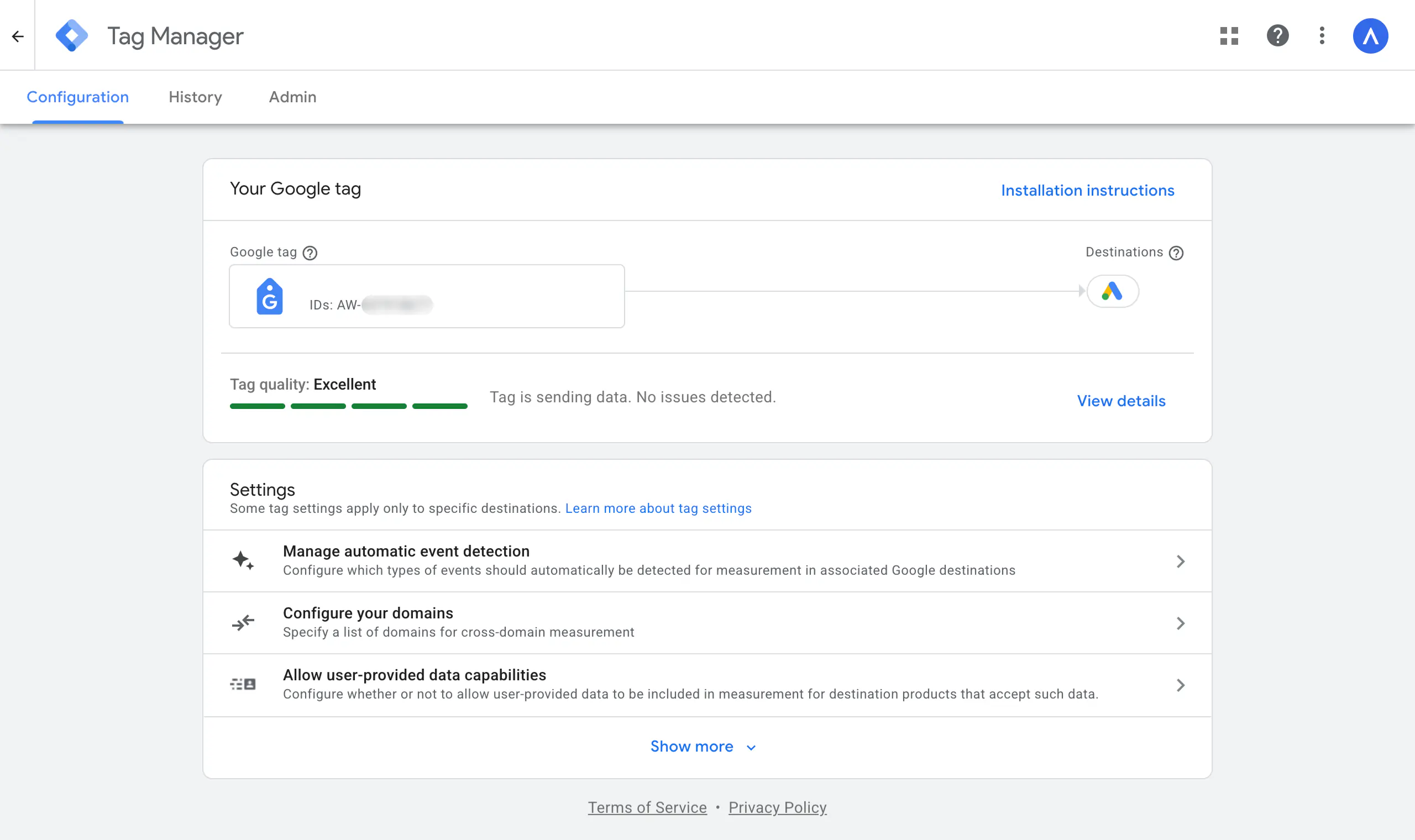The height and width of the screenshot is (840, 1415).
Task: Switch to the History tab
Action: pyautogui.click(x=195, y=97)
